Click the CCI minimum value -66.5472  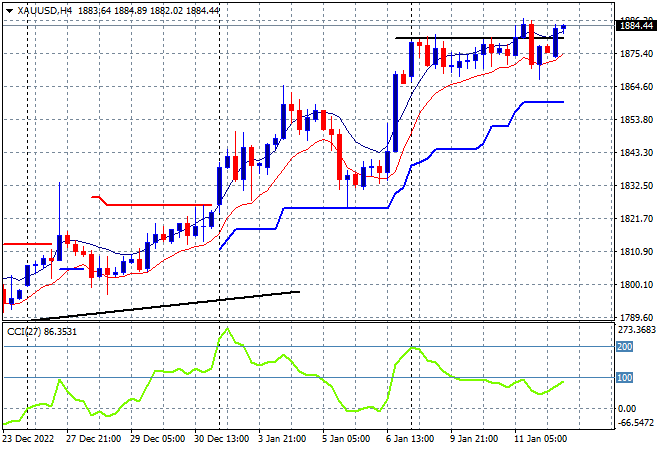pos(636,423)
